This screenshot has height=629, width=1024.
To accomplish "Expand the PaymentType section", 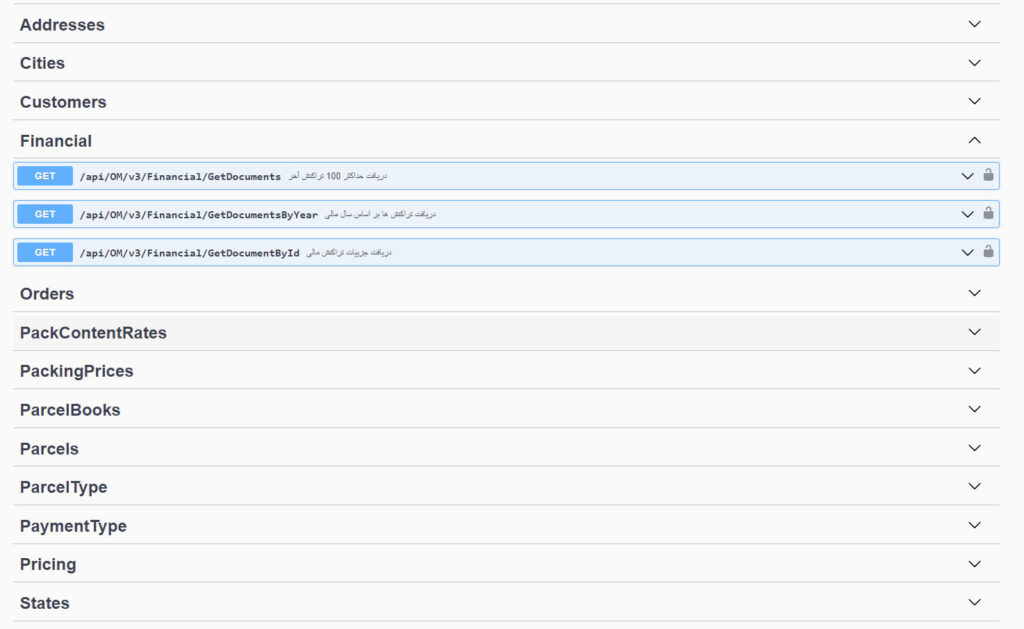I will pos(974,525).
